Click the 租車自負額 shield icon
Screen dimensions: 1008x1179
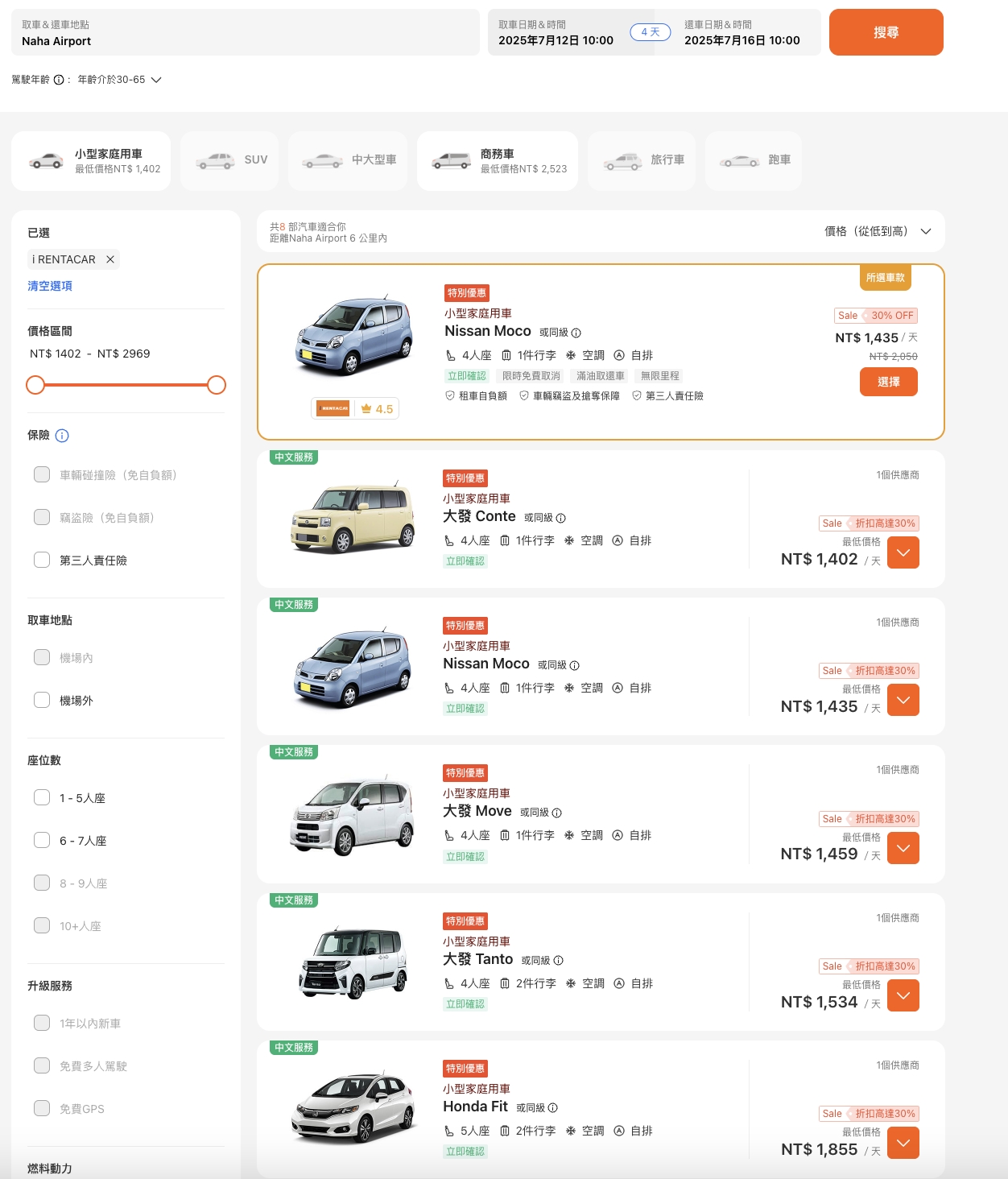[450, 395]
